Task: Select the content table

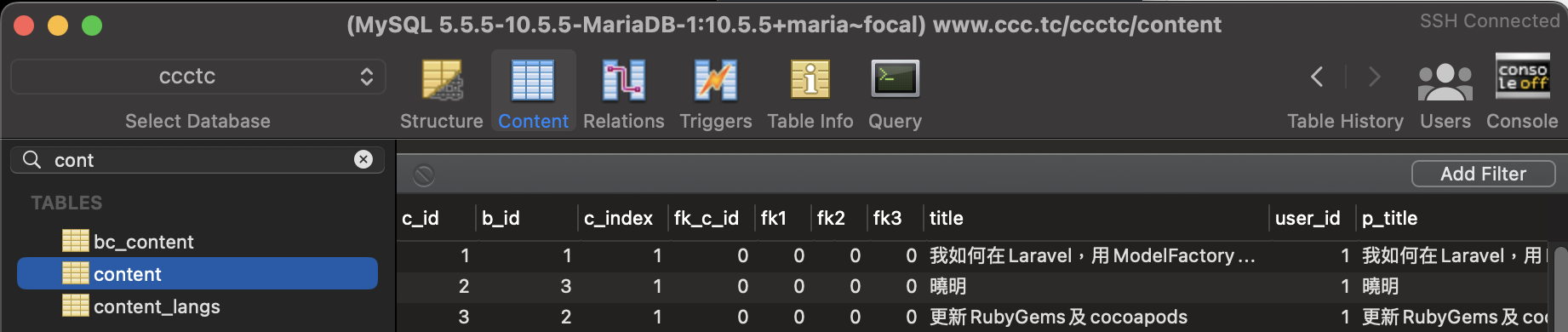Action: tap(197, 274)
